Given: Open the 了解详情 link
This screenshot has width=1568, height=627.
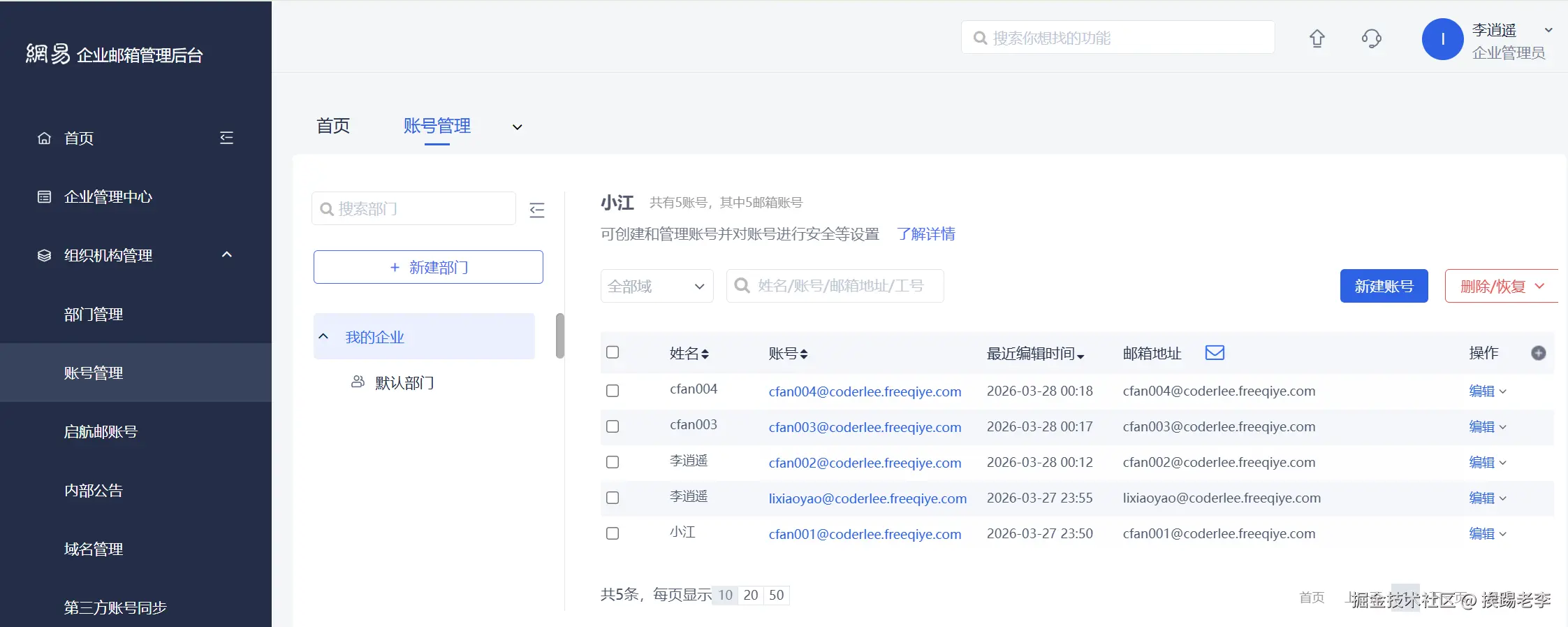Looking at the screenshot, I should pos(925,234).
